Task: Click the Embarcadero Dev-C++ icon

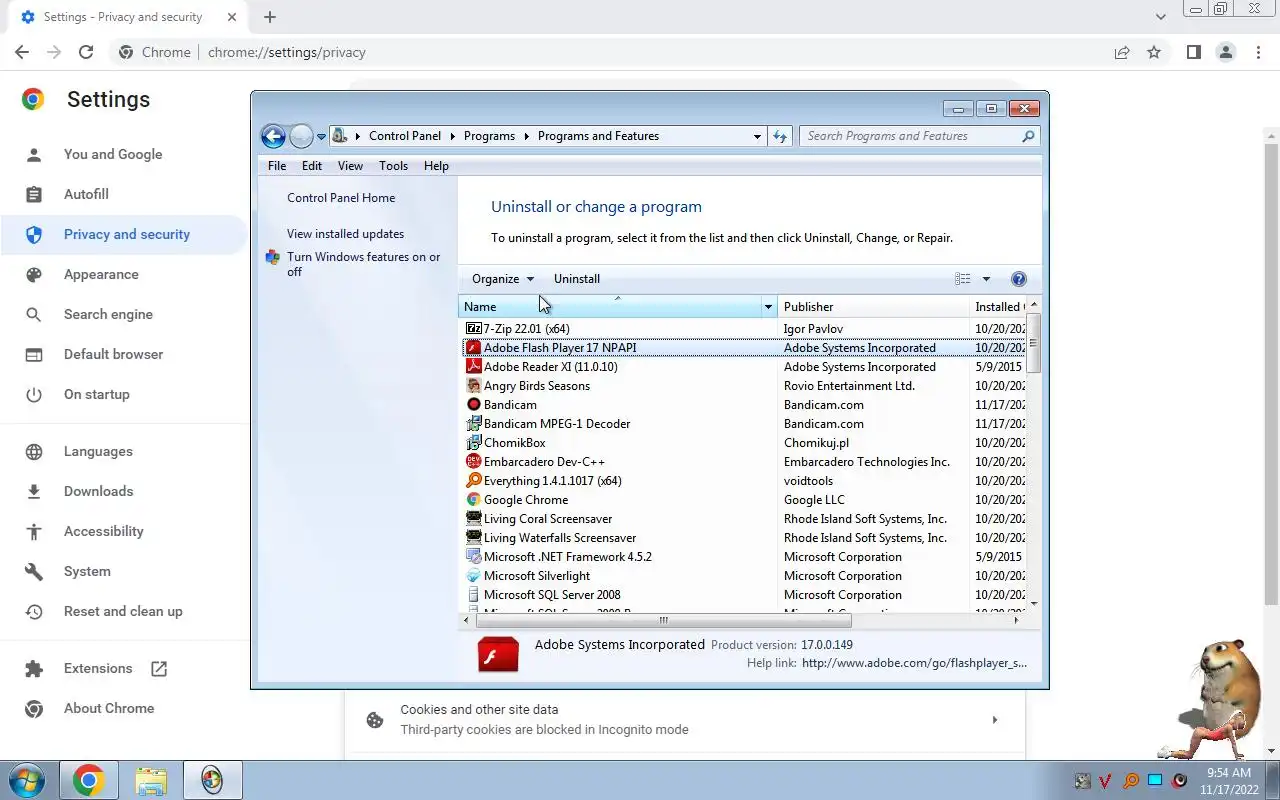Action: tap(474, 461)
